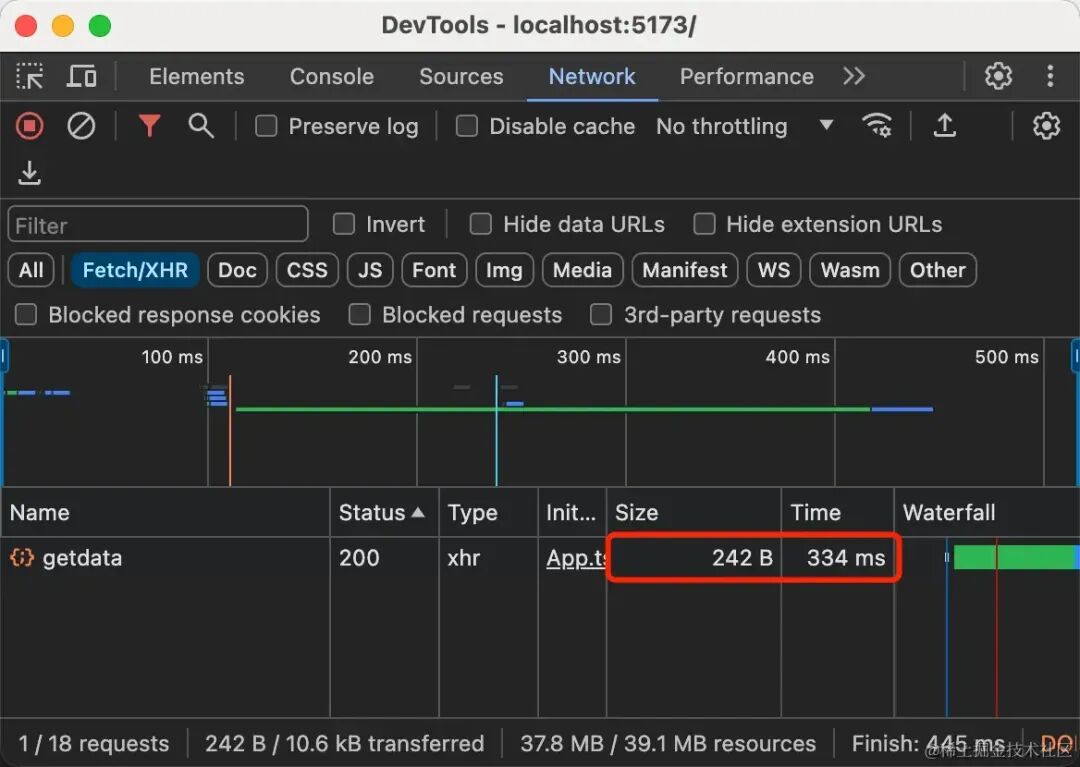Follow the App.ts initiator link
Viewport: 1080px width, 767px height.
pyautogui.click(x=576, y=558)
